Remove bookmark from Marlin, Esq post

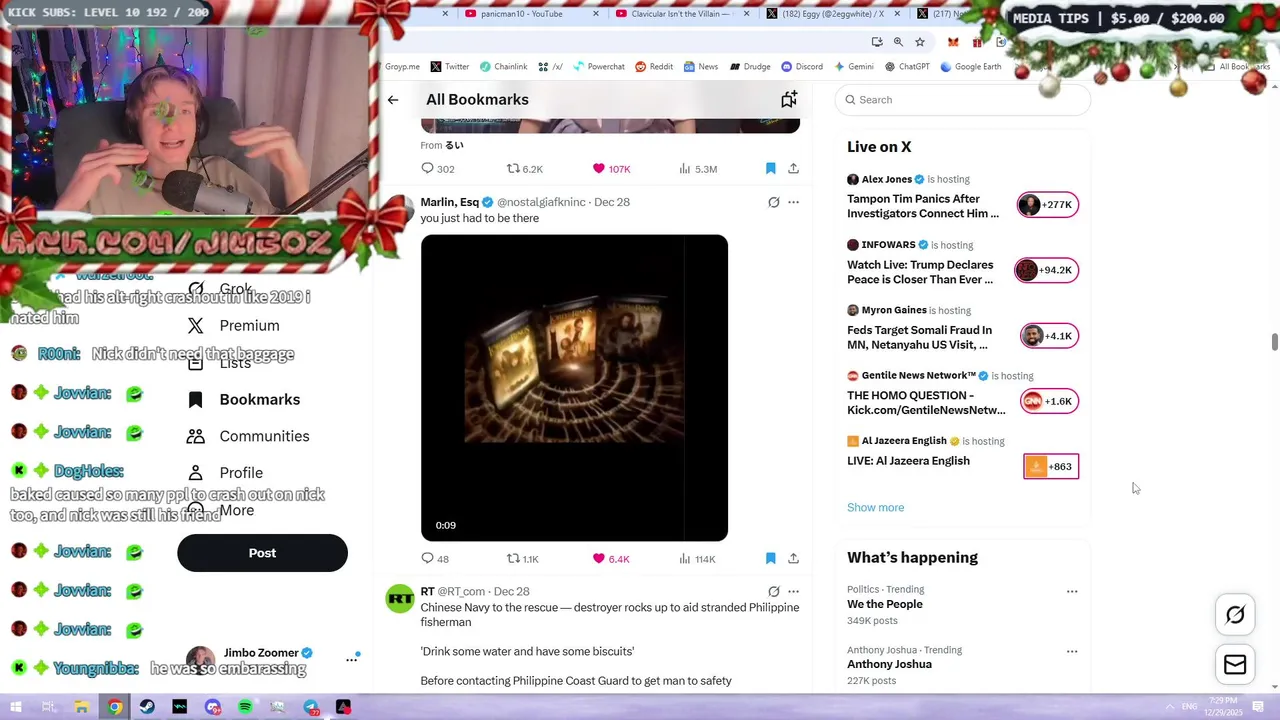[x=770, y=559]
